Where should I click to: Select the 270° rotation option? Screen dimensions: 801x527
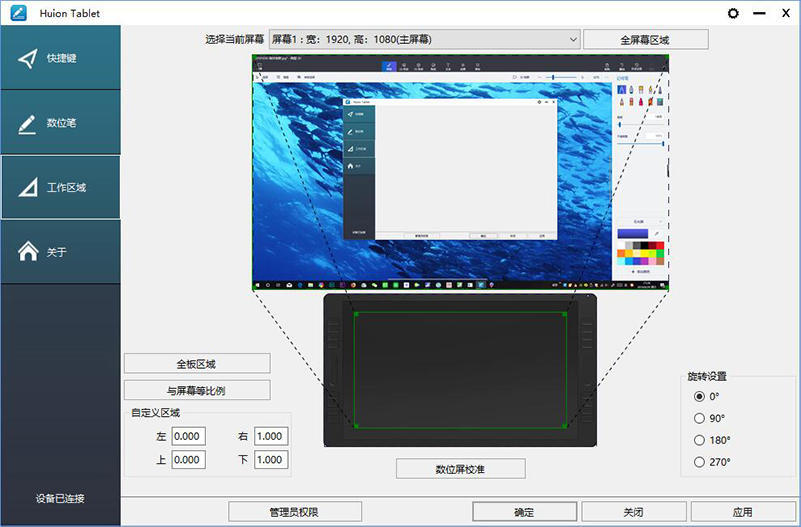[712, 462]
